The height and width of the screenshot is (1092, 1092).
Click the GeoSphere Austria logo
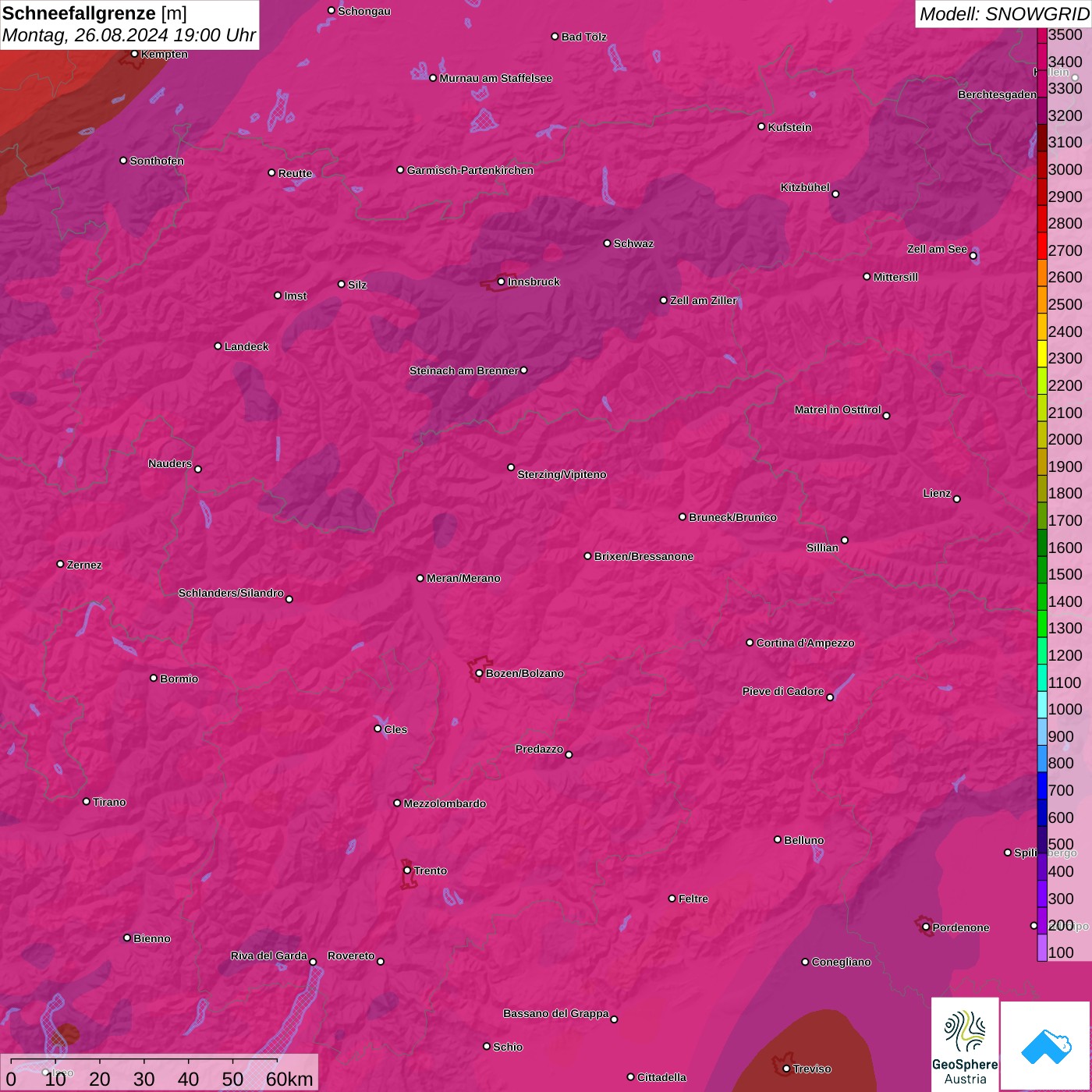(965, 1044)
